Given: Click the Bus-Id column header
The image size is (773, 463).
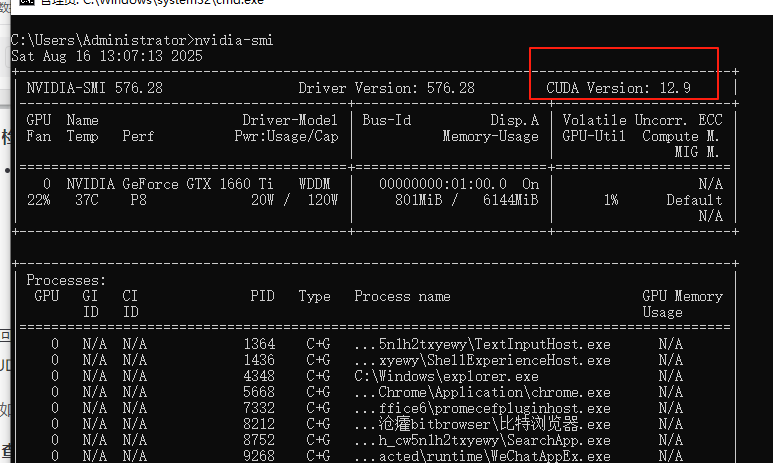Looking at the screenshot, I should (x=386, y=120).
